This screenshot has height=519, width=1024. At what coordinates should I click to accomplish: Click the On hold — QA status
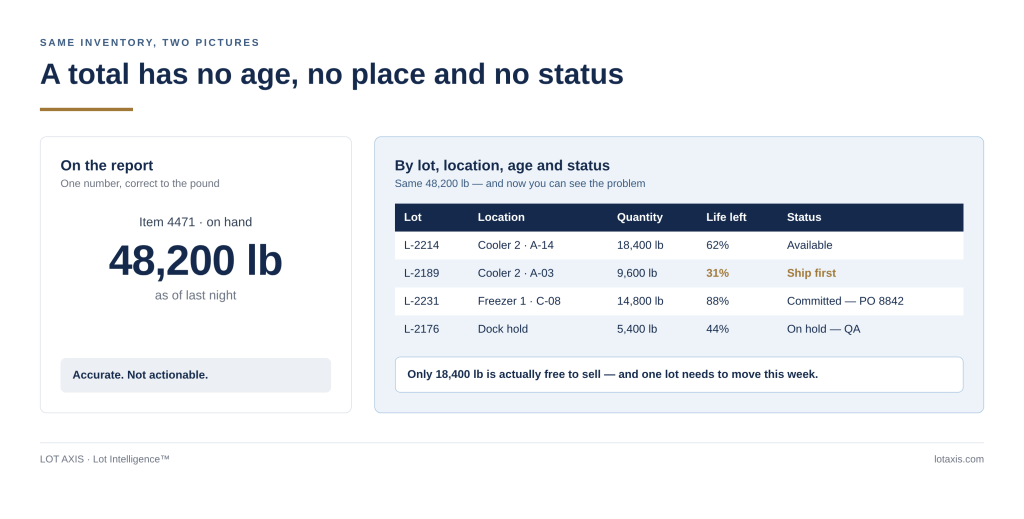823,329
